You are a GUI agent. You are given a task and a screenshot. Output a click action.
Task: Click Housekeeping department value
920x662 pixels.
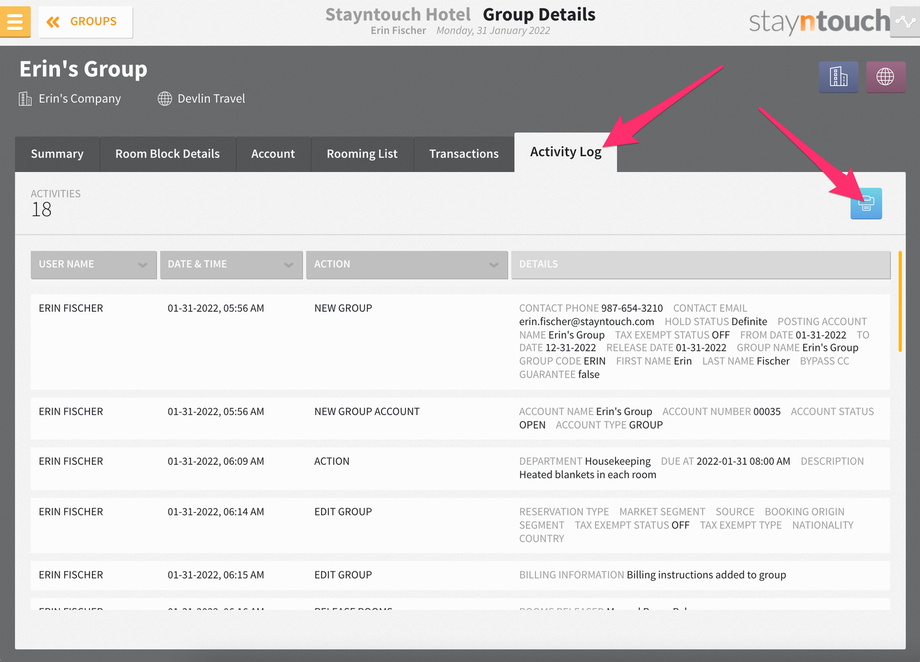(618, 461)
